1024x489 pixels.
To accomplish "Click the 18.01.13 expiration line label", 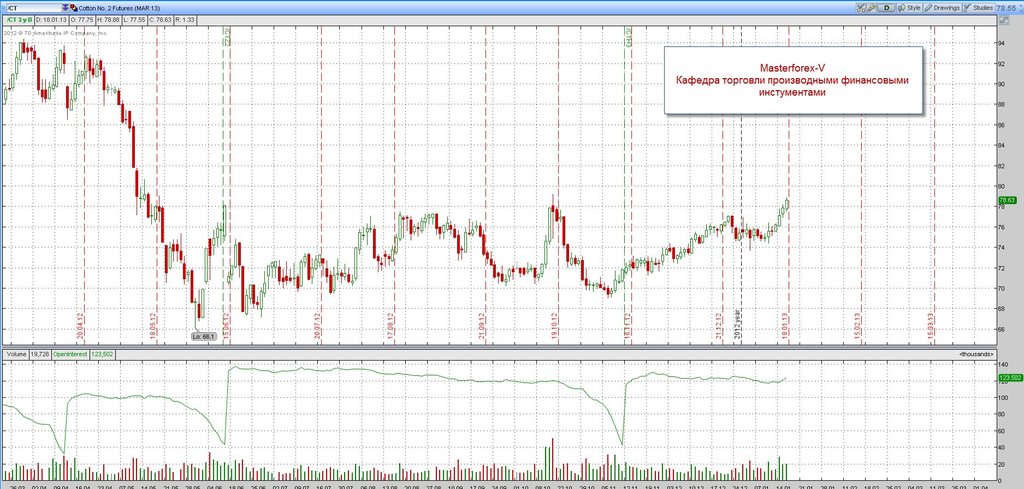I will [x=785, y=326].
